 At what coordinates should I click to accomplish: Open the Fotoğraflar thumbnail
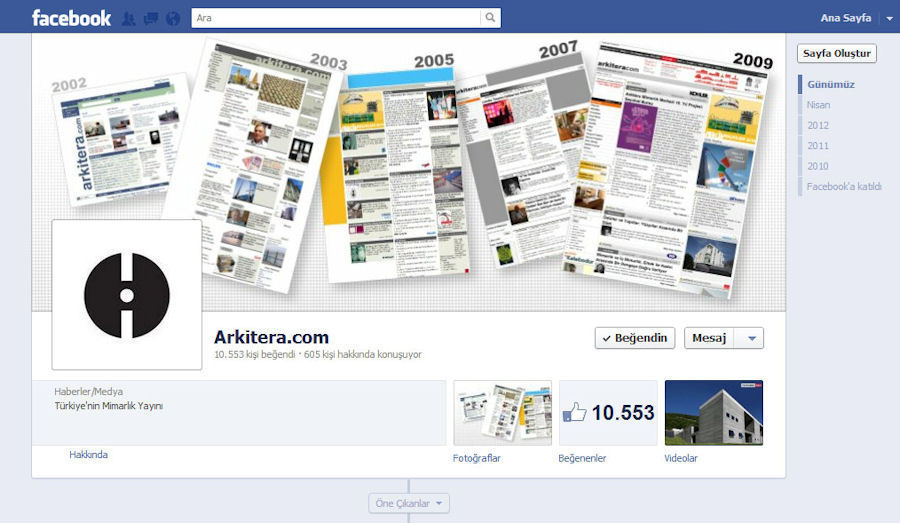pos(502,412)
